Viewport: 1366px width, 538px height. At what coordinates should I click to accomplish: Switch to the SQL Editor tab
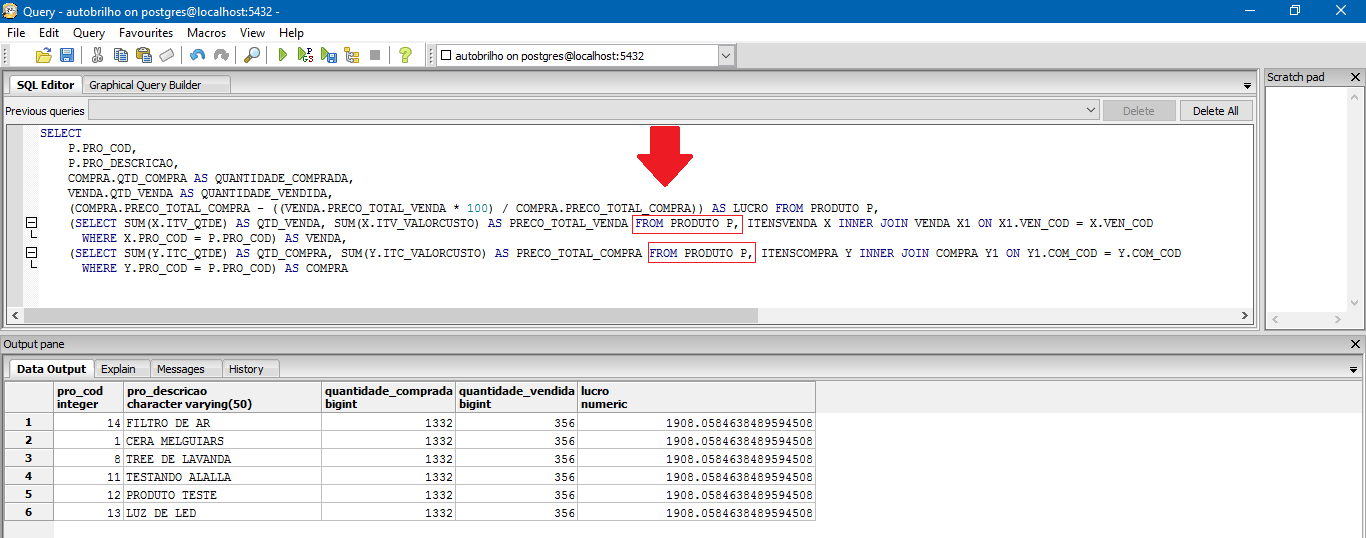45,85
